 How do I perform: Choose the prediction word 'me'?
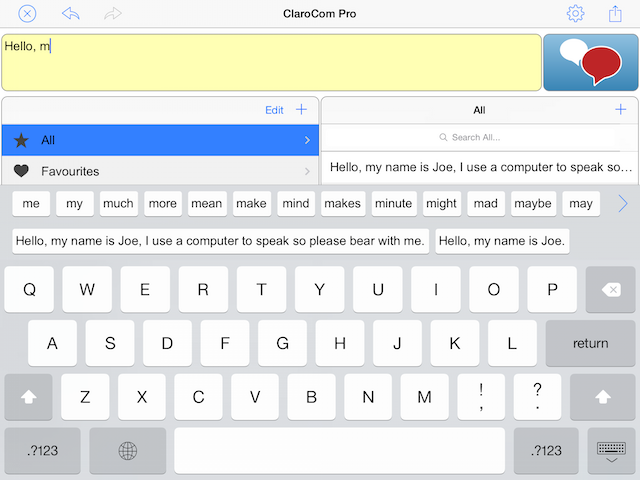tap(31, 203)
